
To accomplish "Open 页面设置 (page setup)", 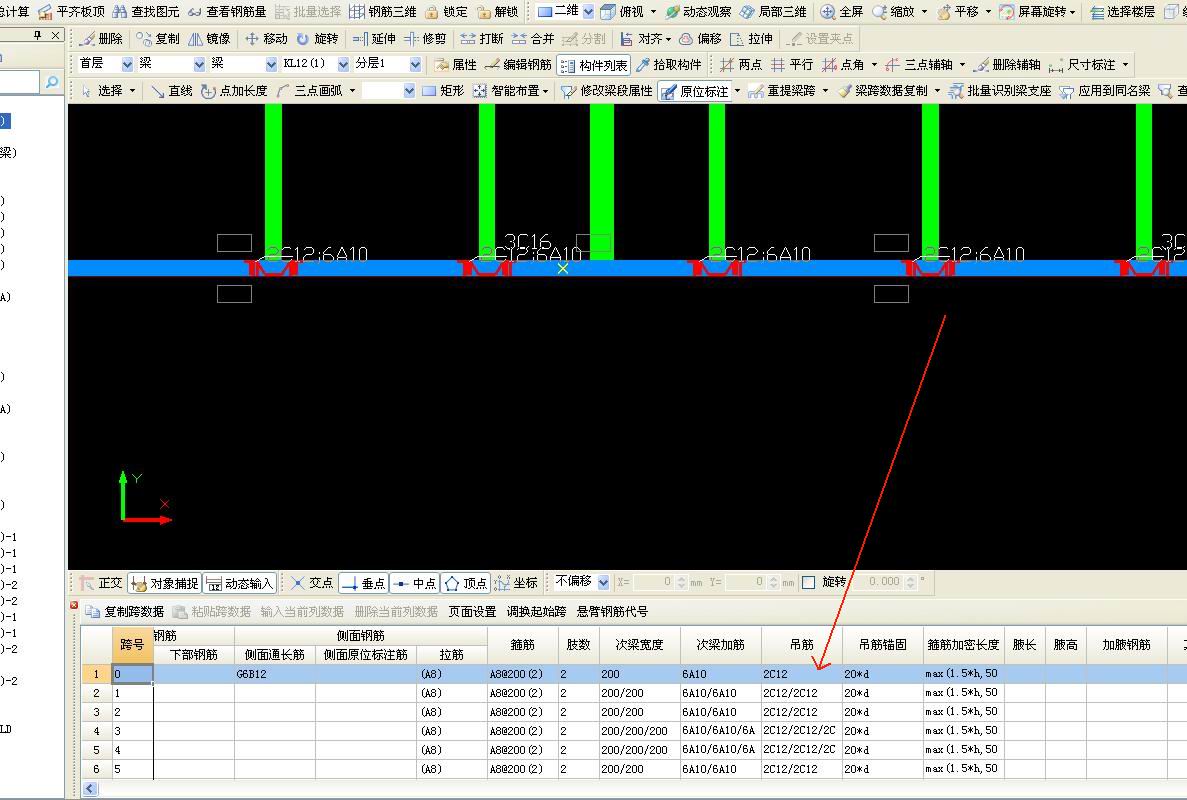I will click(472, 612).
